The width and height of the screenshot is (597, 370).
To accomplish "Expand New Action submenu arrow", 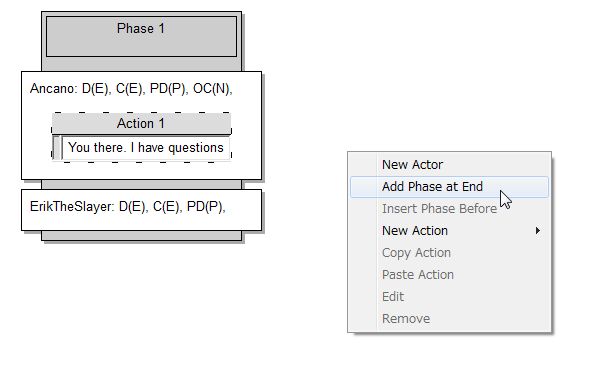I will coord(537,231).
